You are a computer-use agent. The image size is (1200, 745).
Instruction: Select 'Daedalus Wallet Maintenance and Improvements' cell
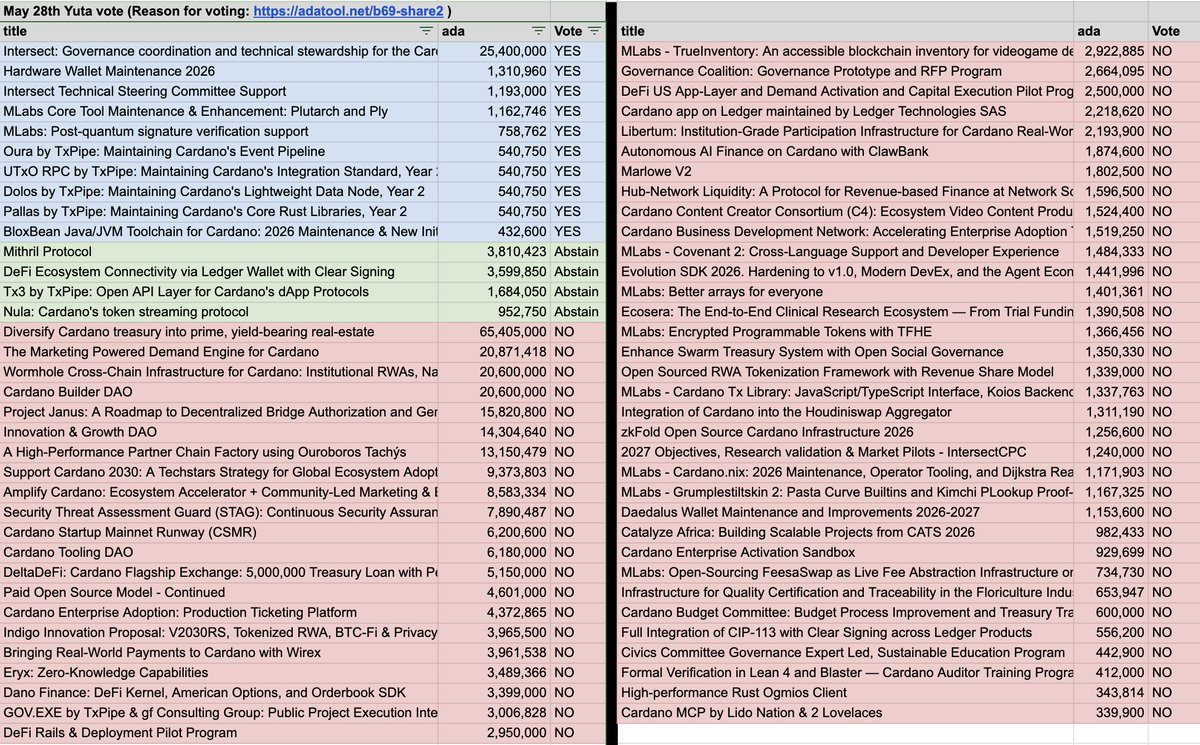[848, 512]
